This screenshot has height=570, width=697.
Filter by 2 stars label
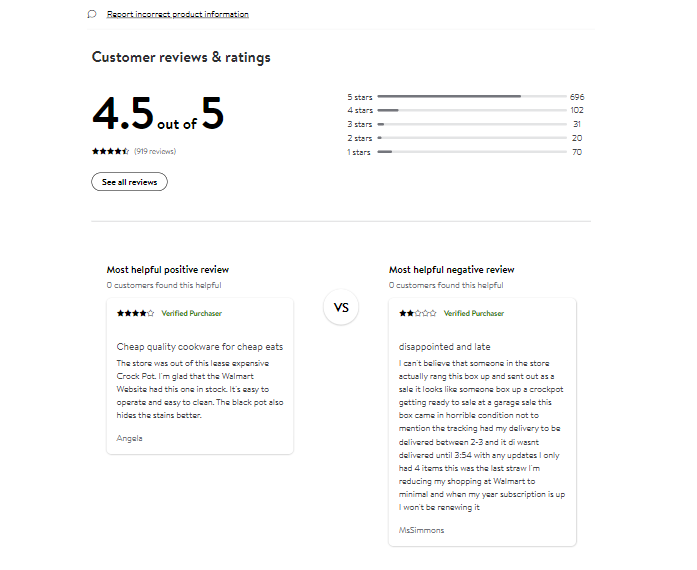(x=360, y=138)
